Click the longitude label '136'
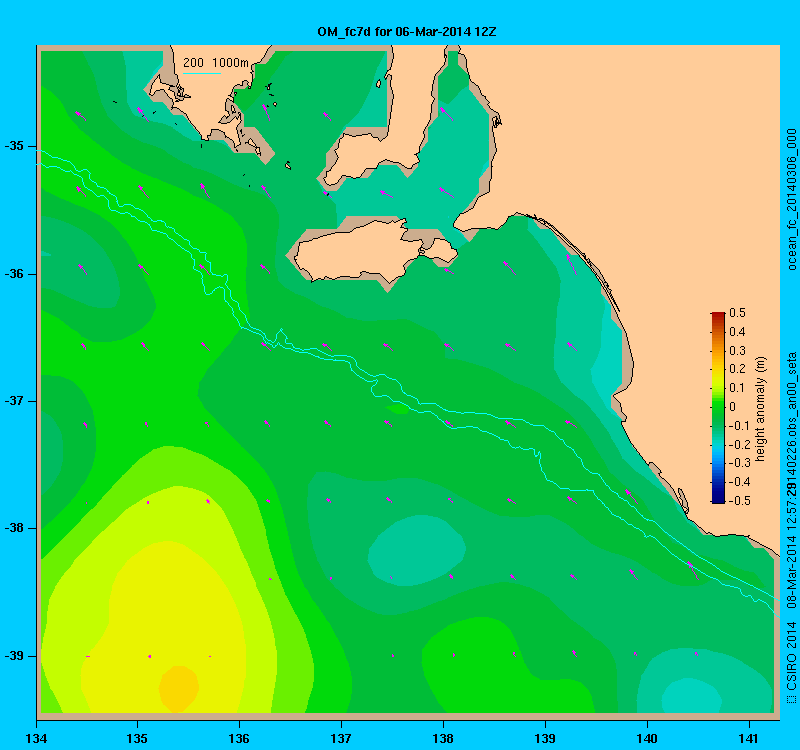 [239, 739]
